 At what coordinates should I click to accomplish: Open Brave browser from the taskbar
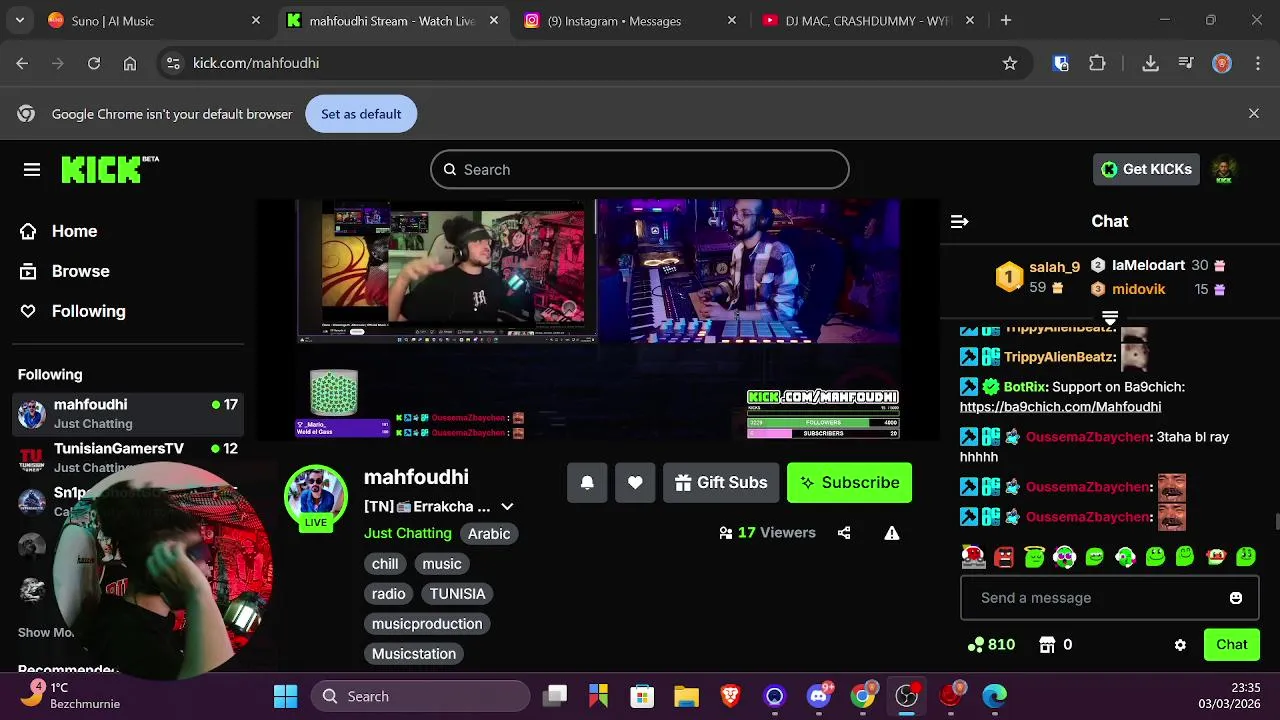tap(731, 696)
